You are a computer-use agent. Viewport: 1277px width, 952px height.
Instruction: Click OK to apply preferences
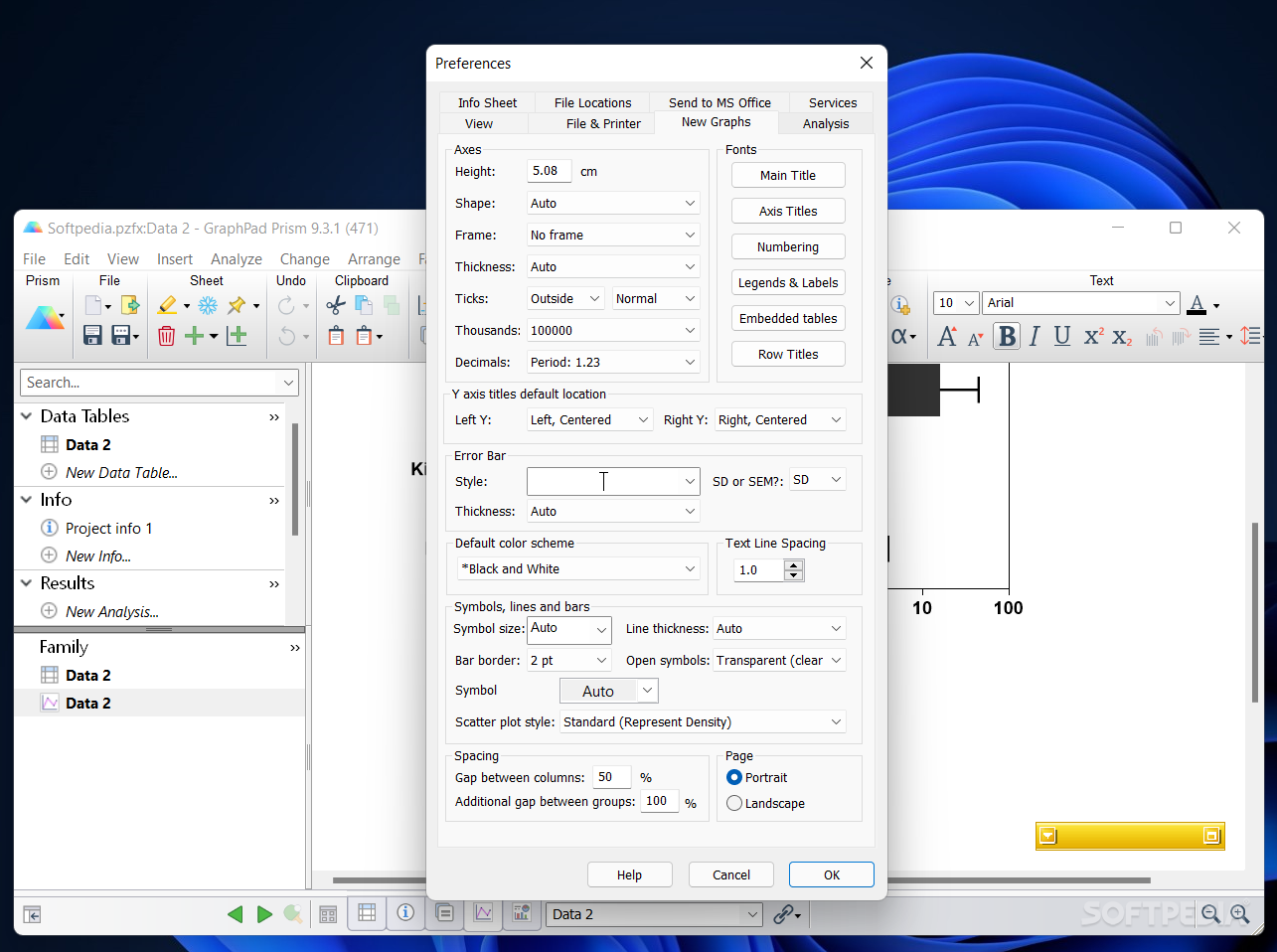832,874
